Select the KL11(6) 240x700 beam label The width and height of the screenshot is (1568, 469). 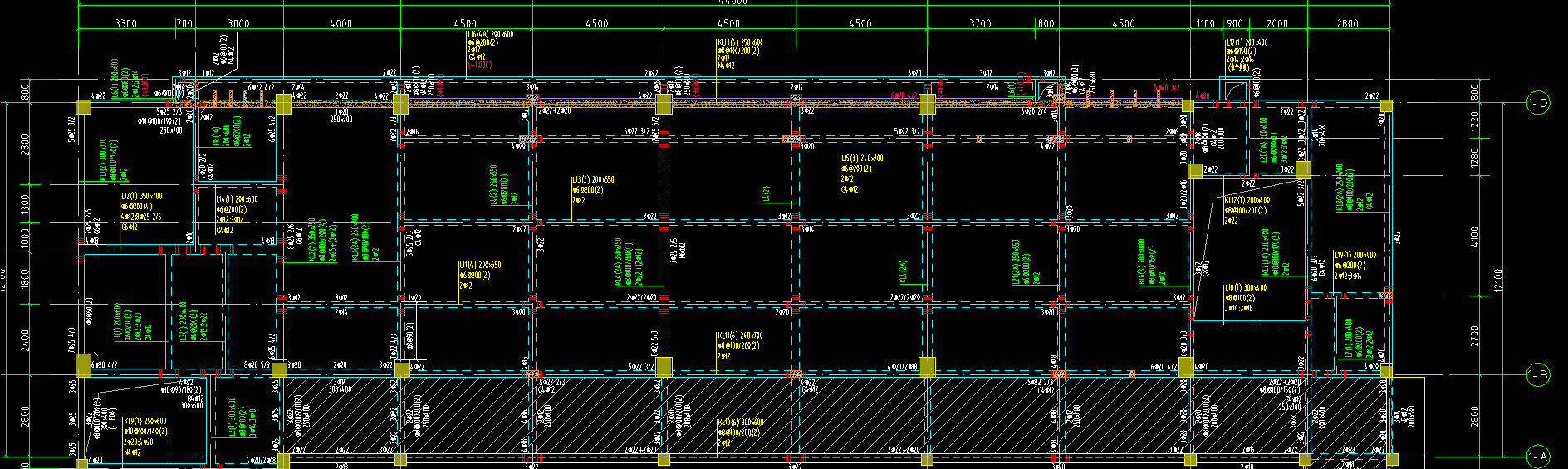[x=740, y=336]
